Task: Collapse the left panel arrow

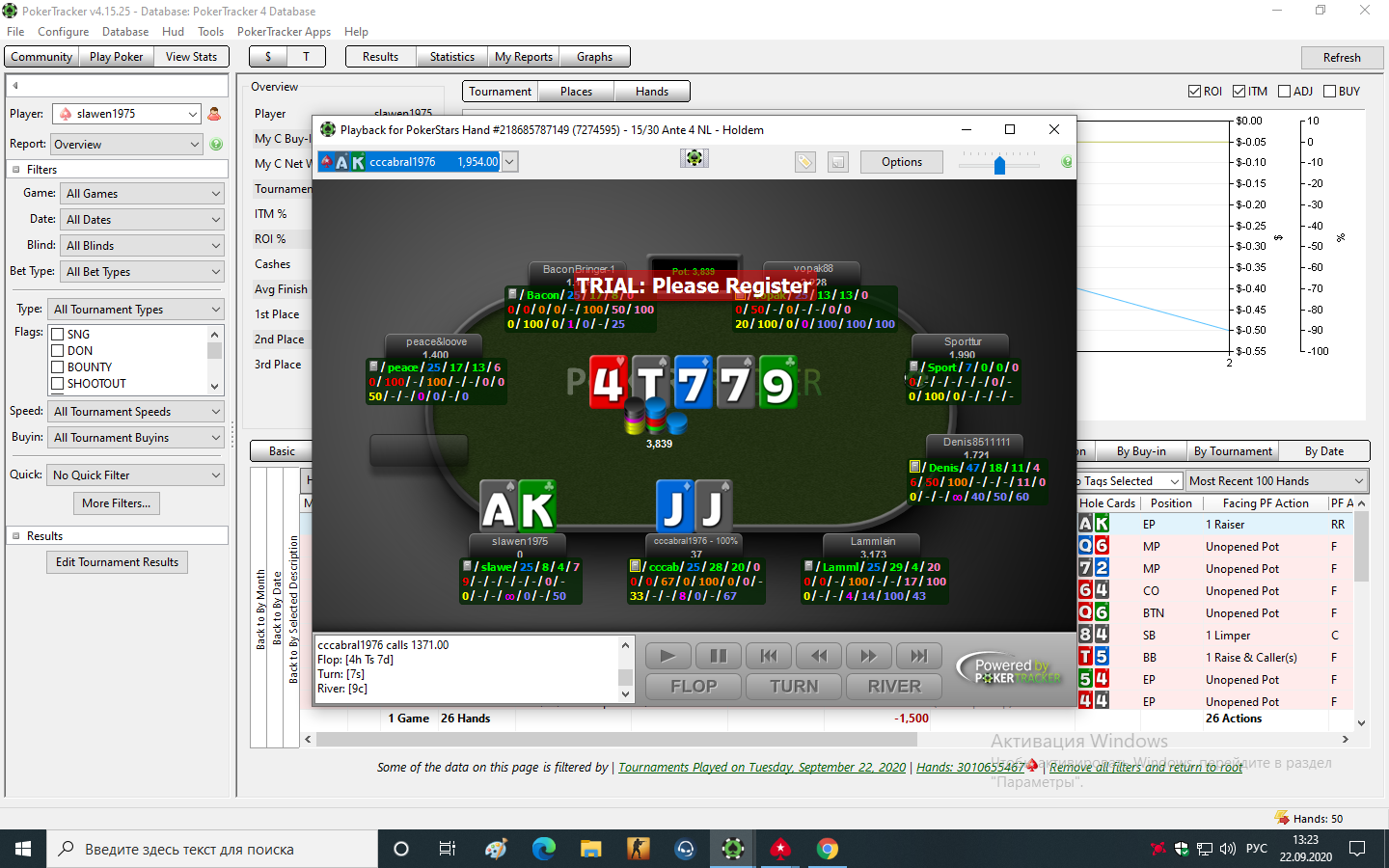Action: (x=15, y=85)
